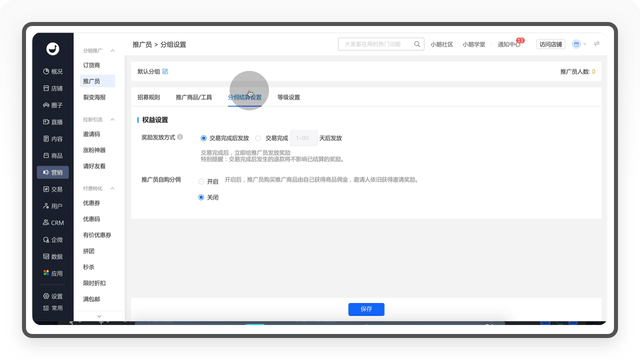640x360 pixels.
Task: Select 开启 for 推广员自购分佣
Action: click(x=201, y=182)
